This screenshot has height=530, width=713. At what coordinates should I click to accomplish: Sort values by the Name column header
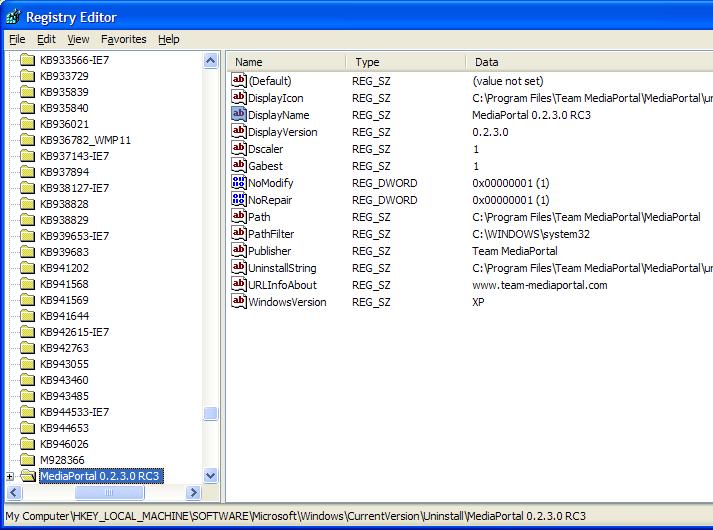286,62
